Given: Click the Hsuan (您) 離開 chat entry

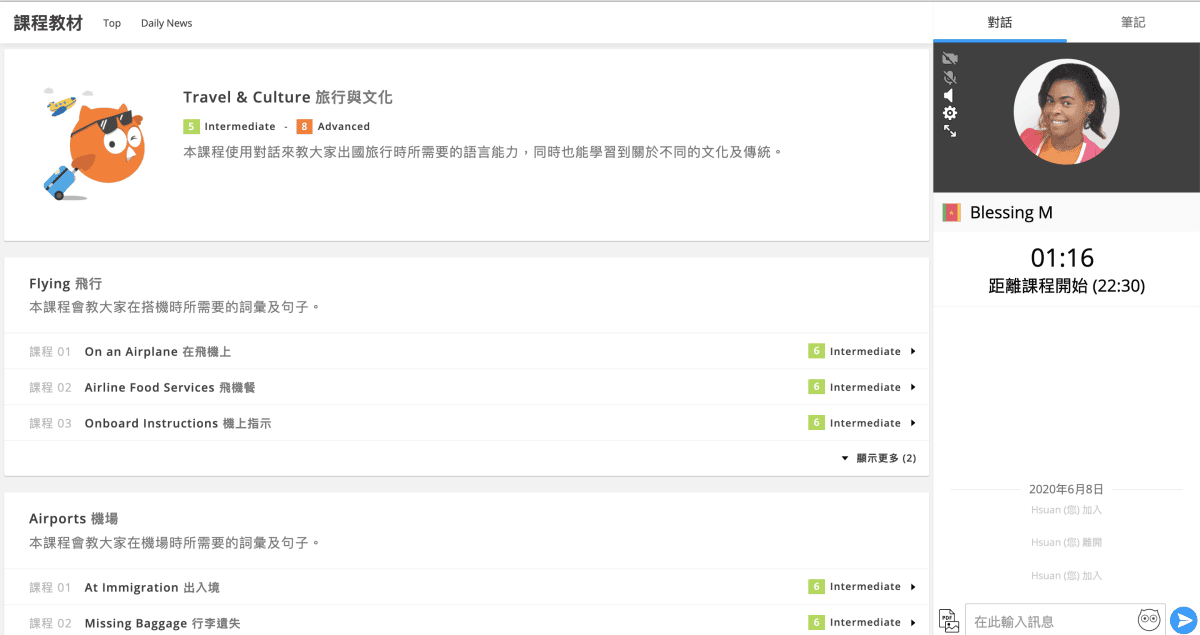Looking at the screenshot, I should [1066, 542].
